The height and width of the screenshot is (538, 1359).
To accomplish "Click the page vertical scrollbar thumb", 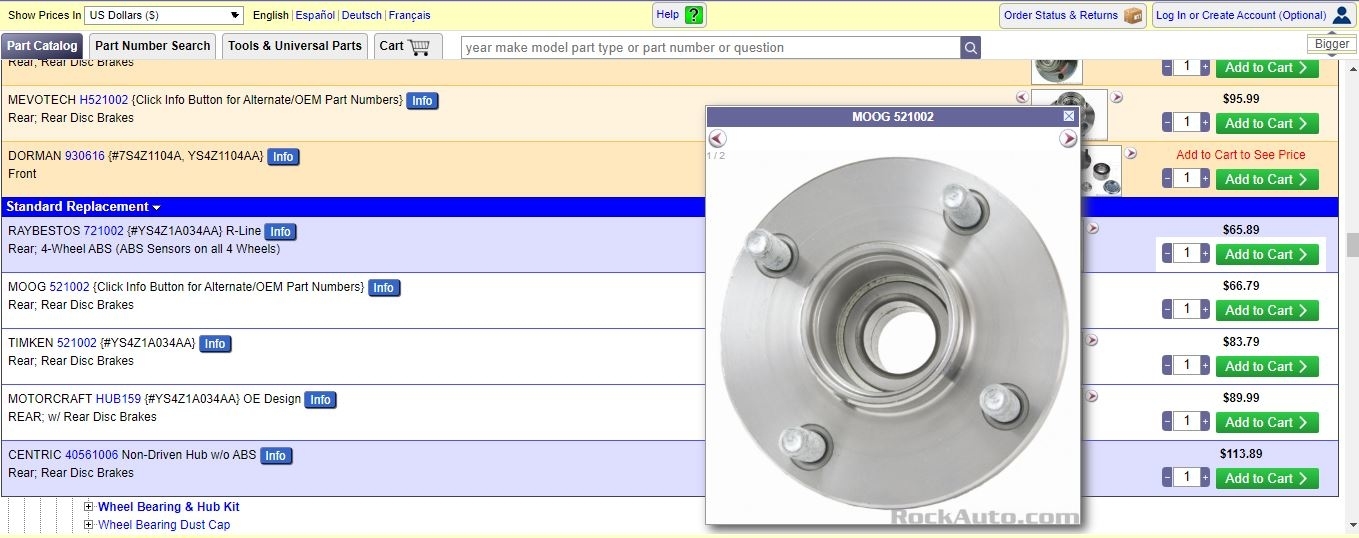I will coord(1352,245).
